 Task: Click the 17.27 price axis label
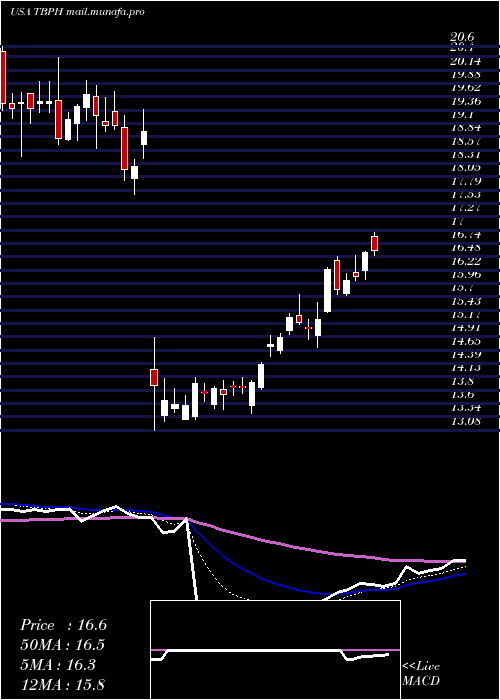(x=465, y=207)
